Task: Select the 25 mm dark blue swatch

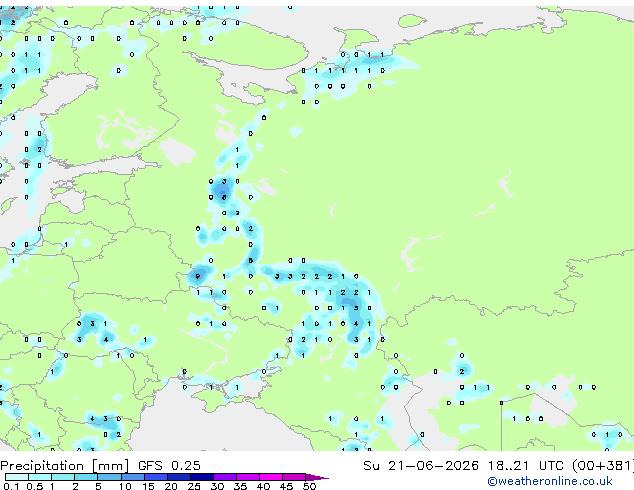Action: click(202, 477)
